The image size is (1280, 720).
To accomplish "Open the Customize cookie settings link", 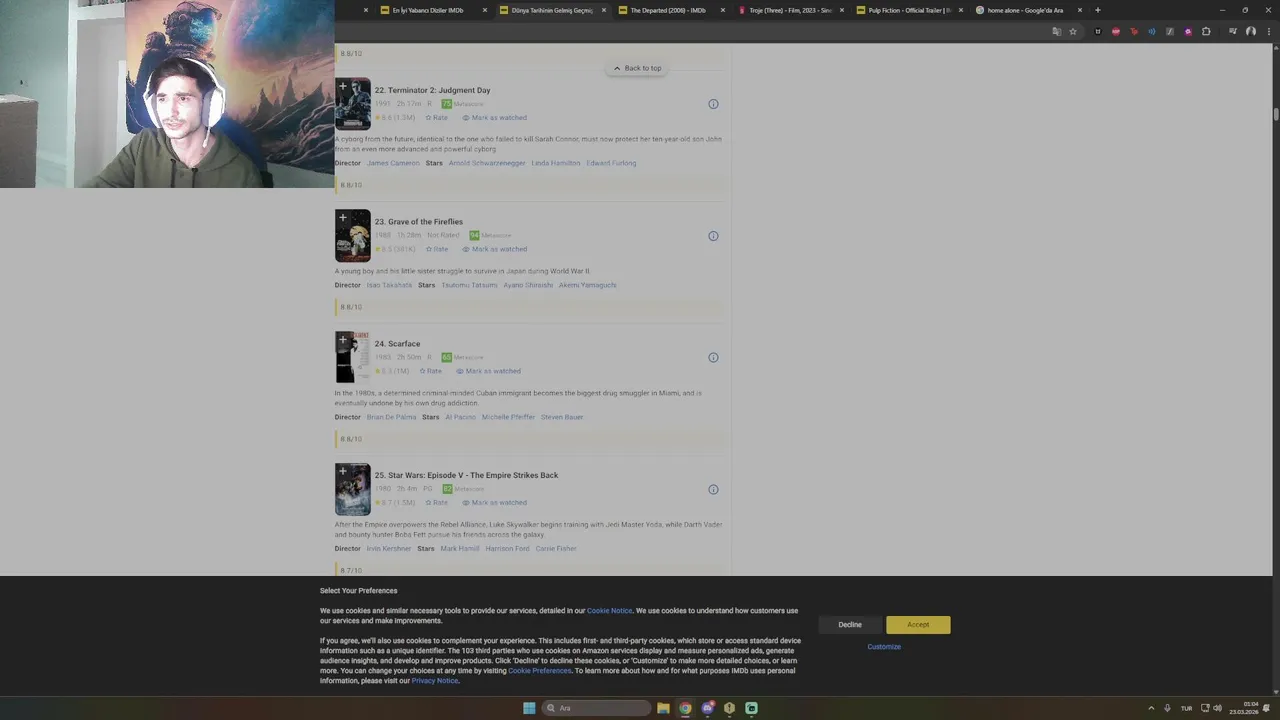I will [884, 647].
